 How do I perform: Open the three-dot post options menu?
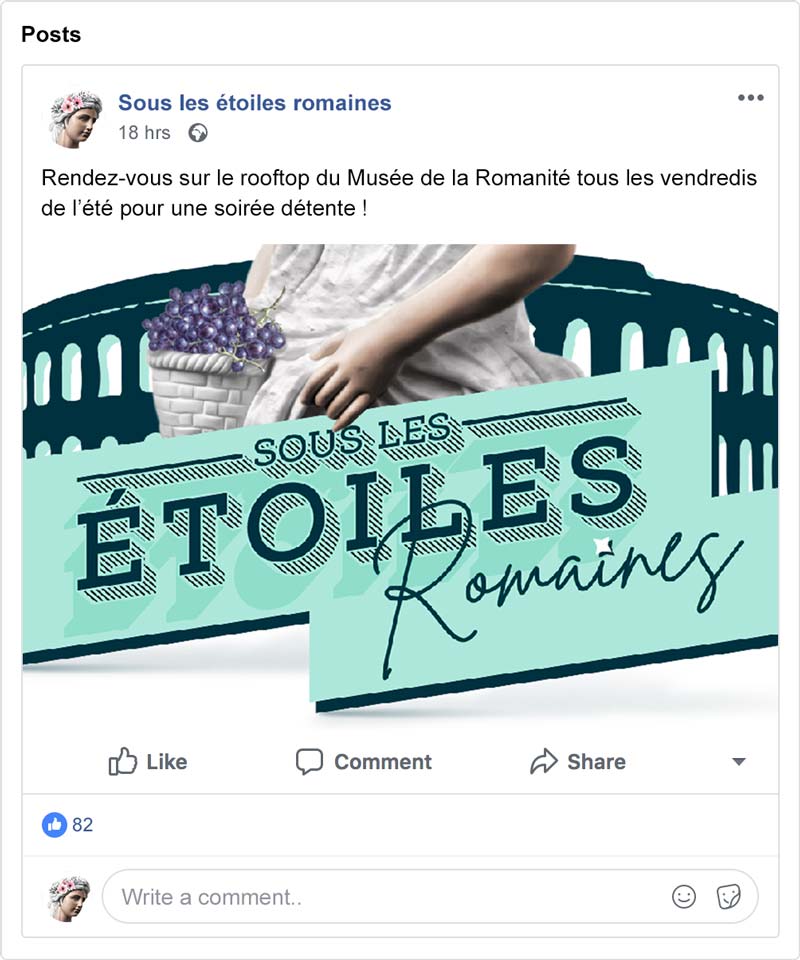(750, 98)
